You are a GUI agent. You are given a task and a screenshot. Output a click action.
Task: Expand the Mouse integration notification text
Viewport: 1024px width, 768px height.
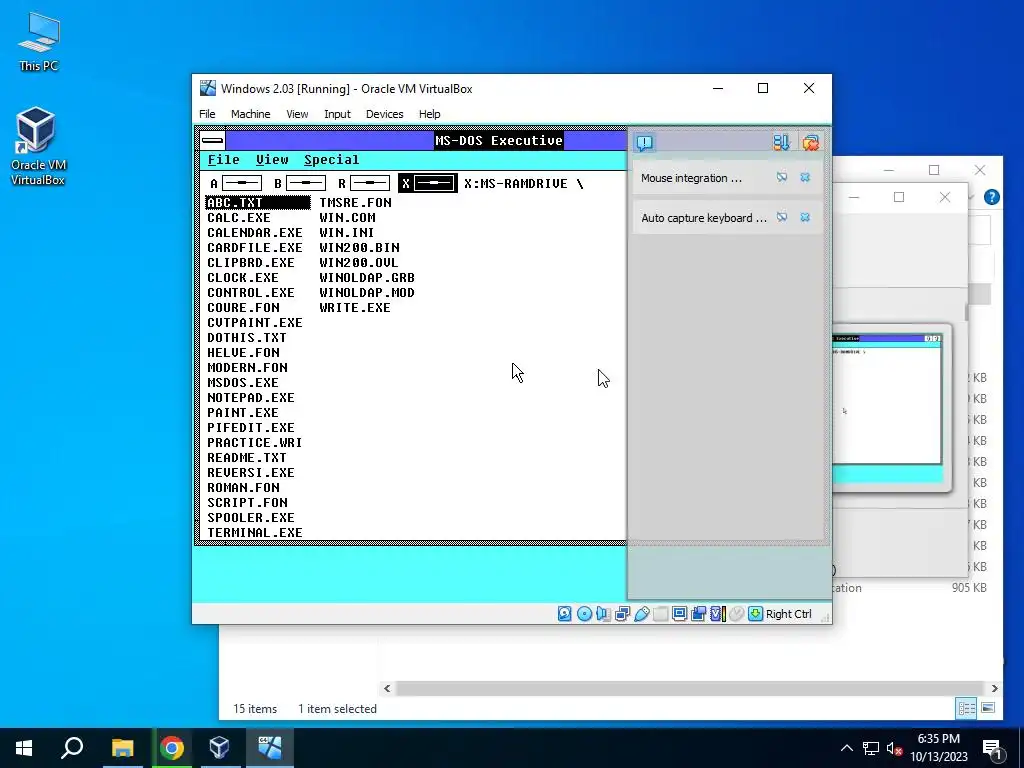tap(691, 178)
